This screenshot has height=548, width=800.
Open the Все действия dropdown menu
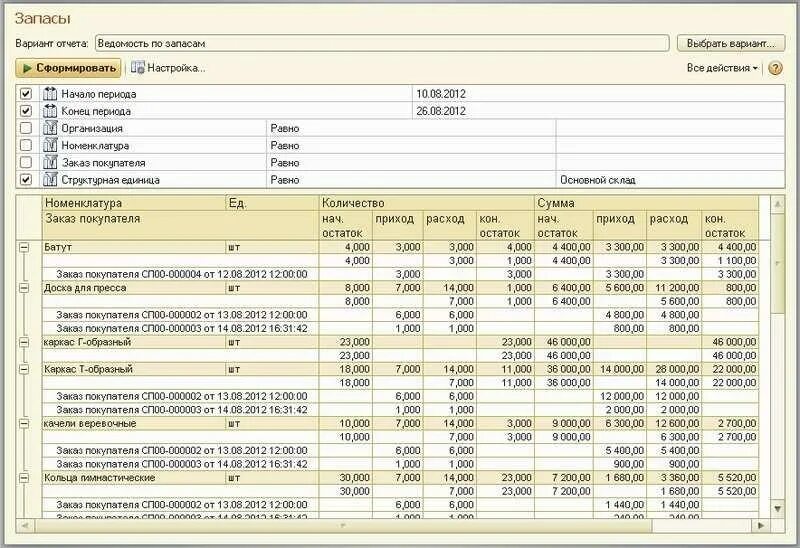(722, 68)
